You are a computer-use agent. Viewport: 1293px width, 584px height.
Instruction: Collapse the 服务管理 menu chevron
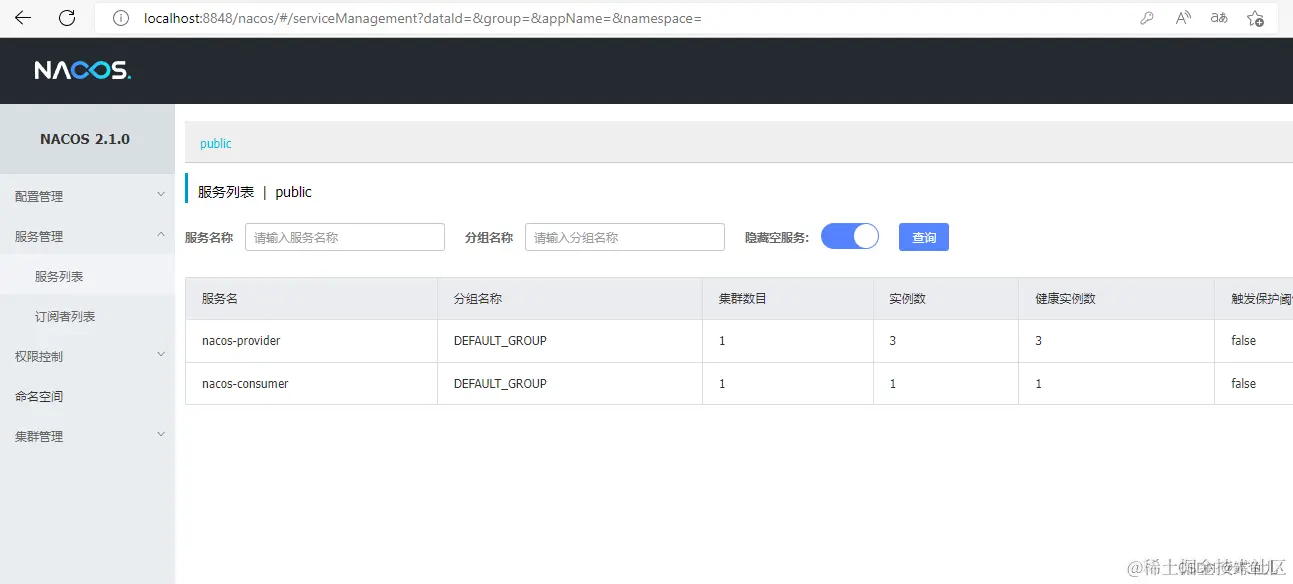[161, 235]
